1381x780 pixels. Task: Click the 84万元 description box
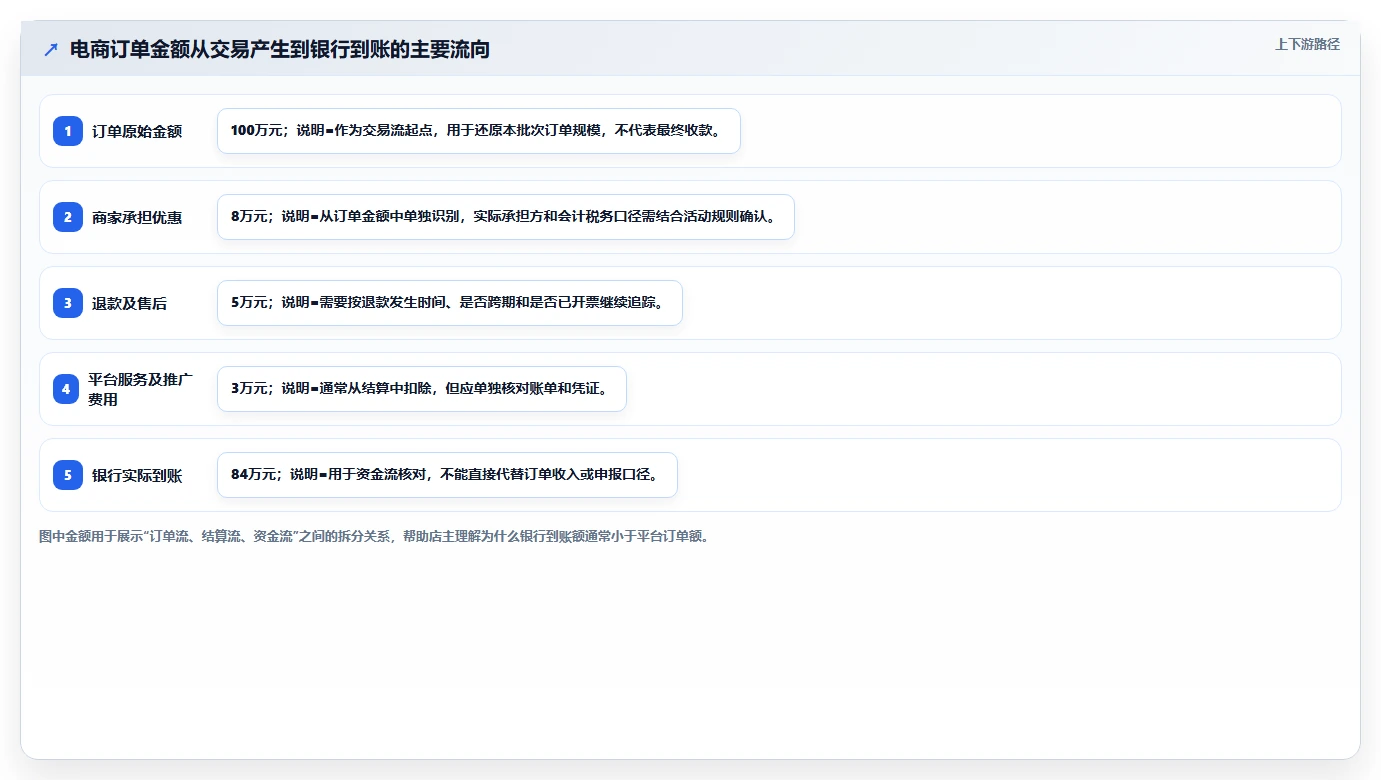[x=447, y=475]
